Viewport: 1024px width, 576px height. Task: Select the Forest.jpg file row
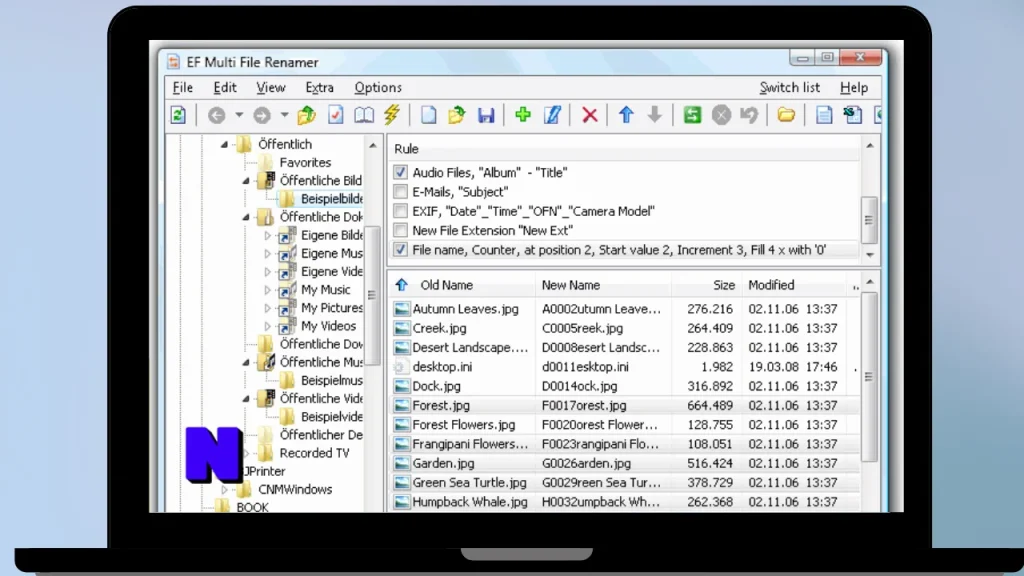(625, 406)
